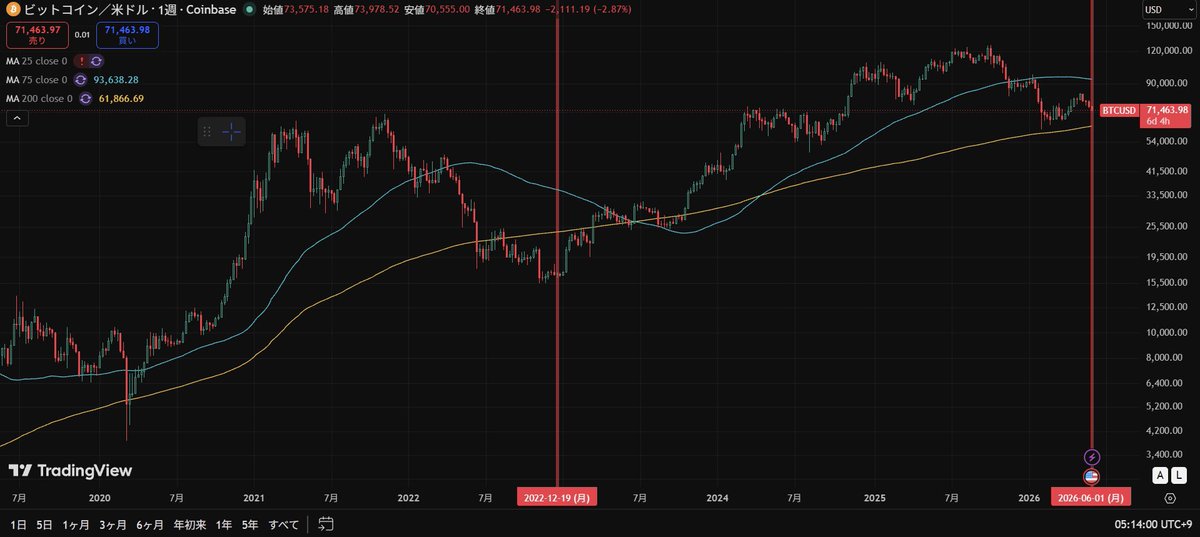Click the 2020 label on the time axis
Screen dimensions: 1200x537
(x=99, y=497)
